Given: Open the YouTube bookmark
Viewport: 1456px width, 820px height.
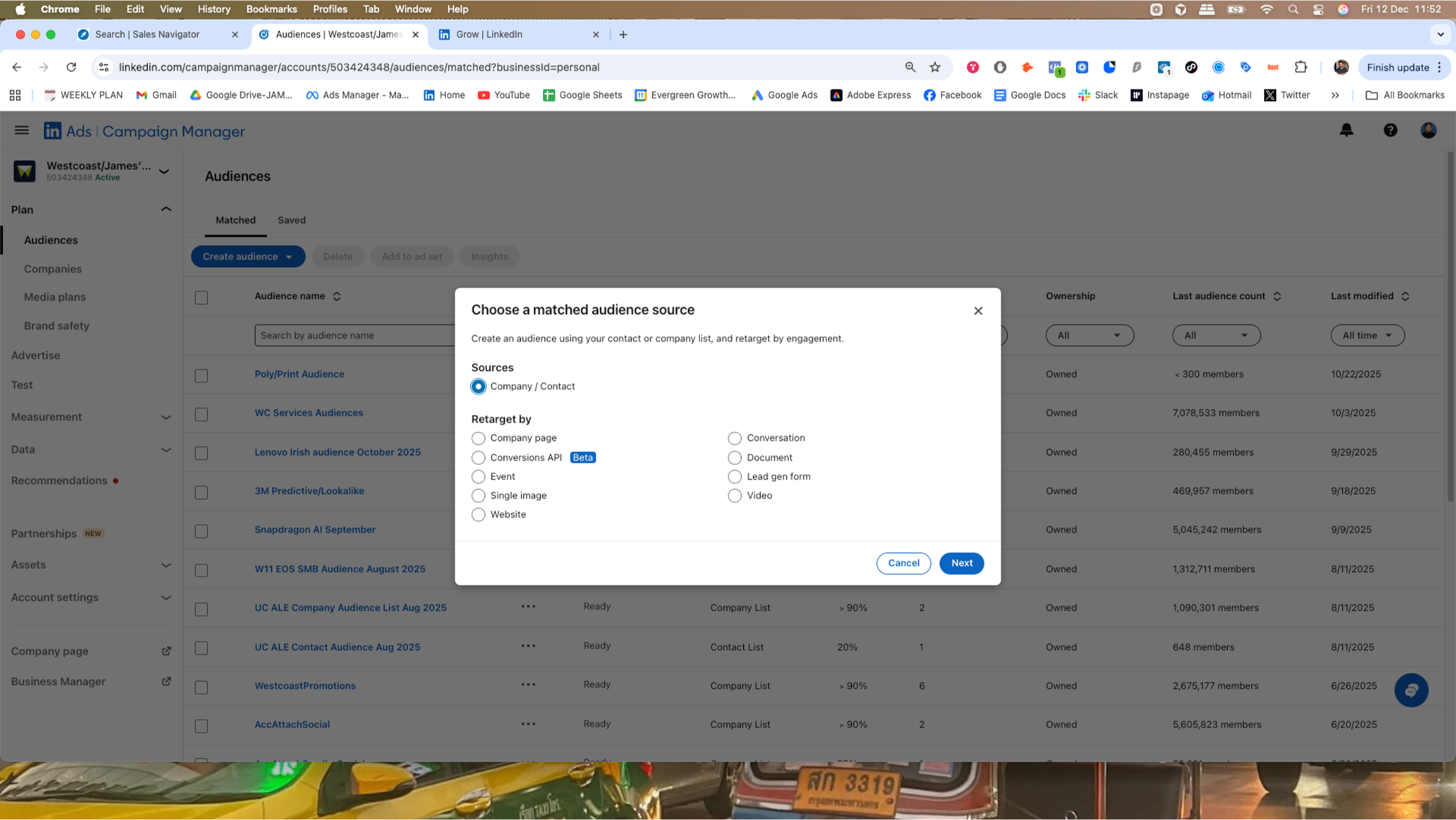Looking at the screenshot, I should pyautogui.click(x=504, y=95).
